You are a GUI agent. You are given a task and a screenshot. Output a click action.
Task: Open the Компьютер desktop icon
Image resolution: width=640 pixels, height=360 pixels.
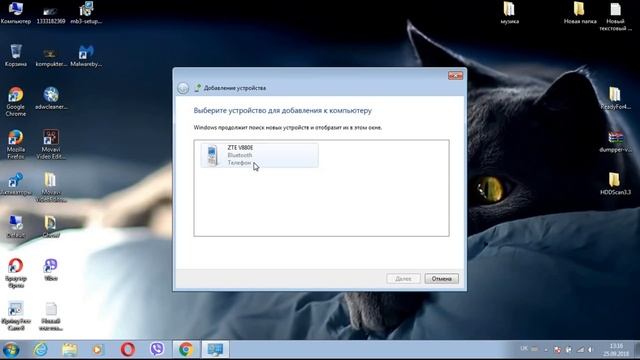click(x=16, y=13)
